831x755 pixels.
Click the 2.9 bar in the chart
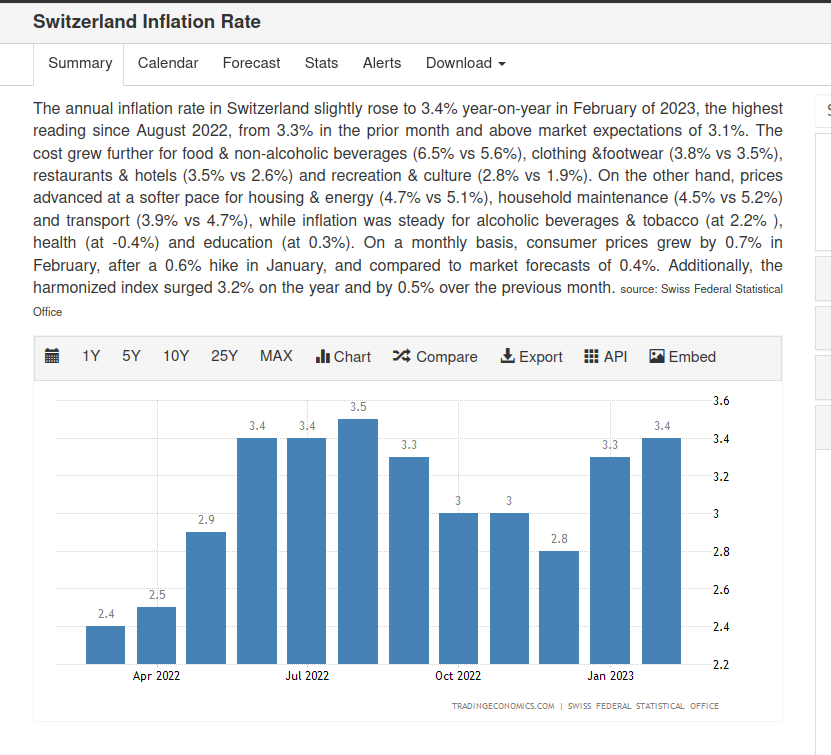click(x=206, y=598)
